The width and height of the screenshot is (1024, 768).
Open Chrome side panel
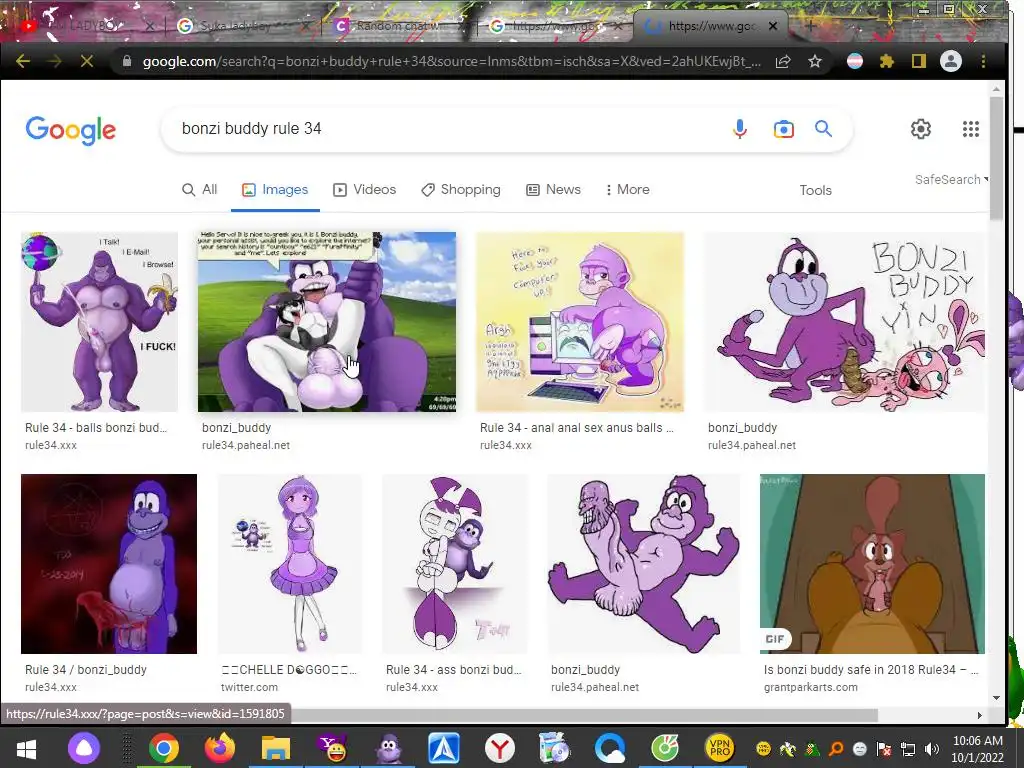point(919,61)
